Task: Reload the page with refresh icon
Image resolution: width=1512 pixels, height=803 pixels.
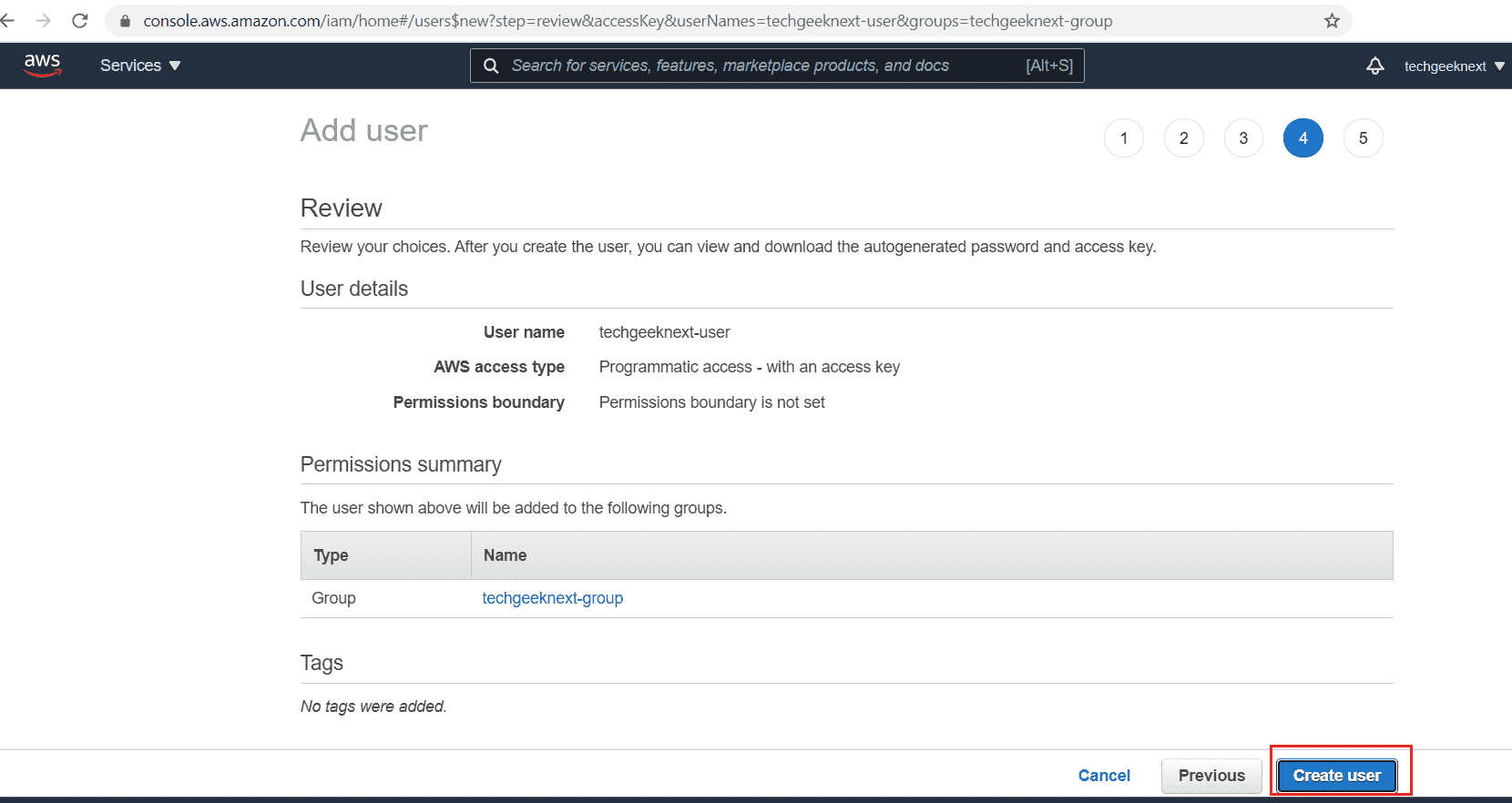Action: (x=80, y=20)
